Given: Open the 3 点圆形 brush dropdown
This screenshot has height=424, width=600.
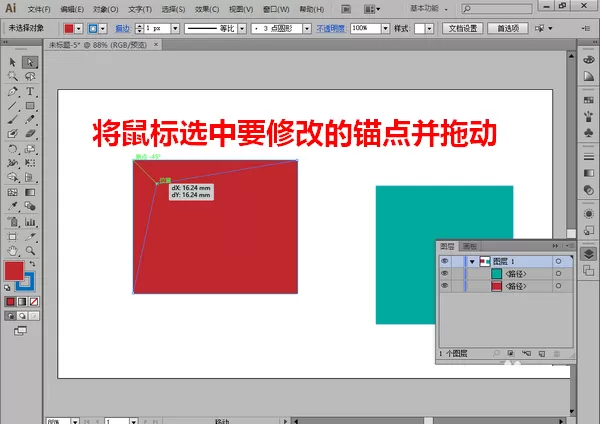Looking at the screenshot, I should click(307, 28).
